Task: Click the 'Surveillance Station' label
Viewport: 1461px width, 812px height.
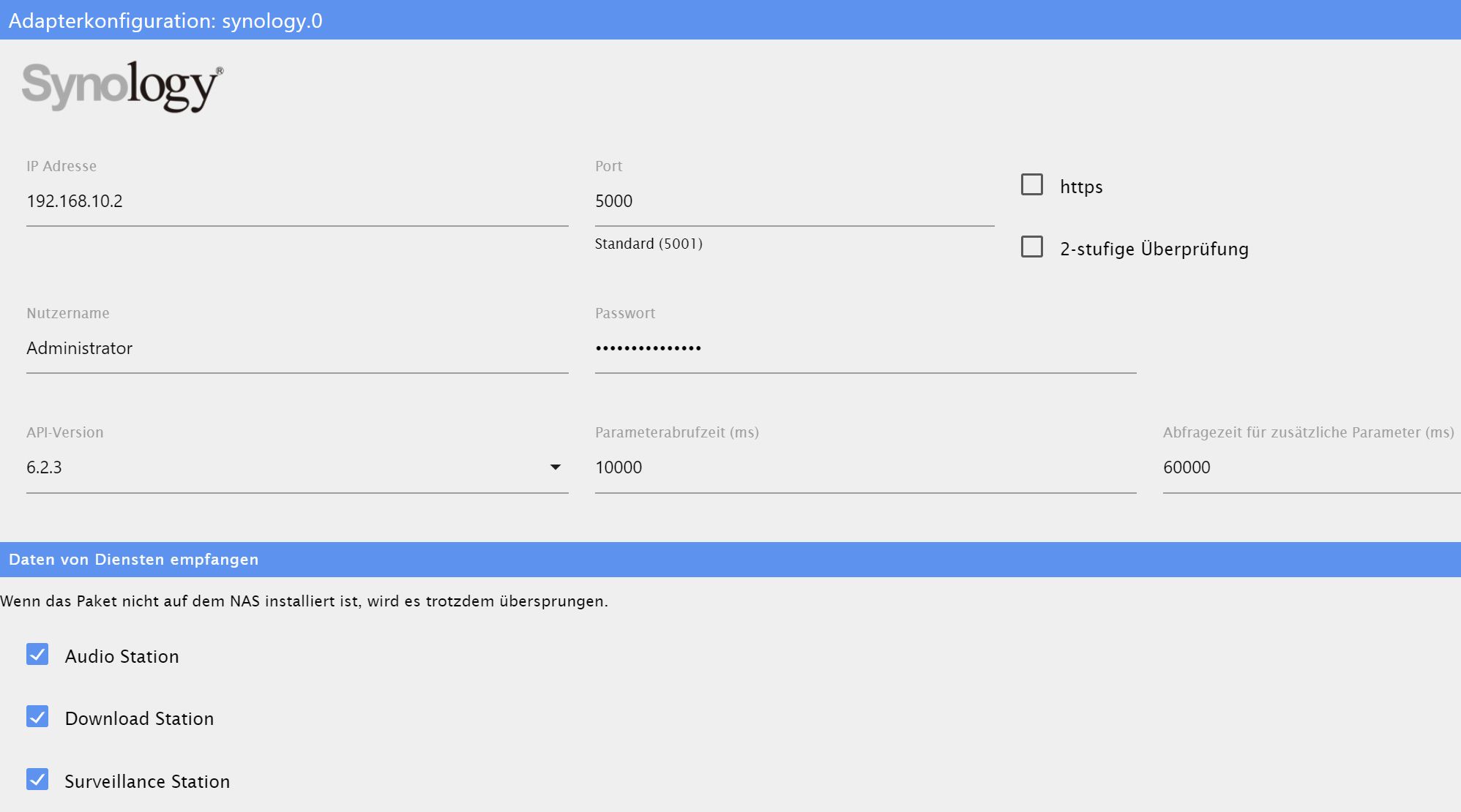Action: click(147, 781)
